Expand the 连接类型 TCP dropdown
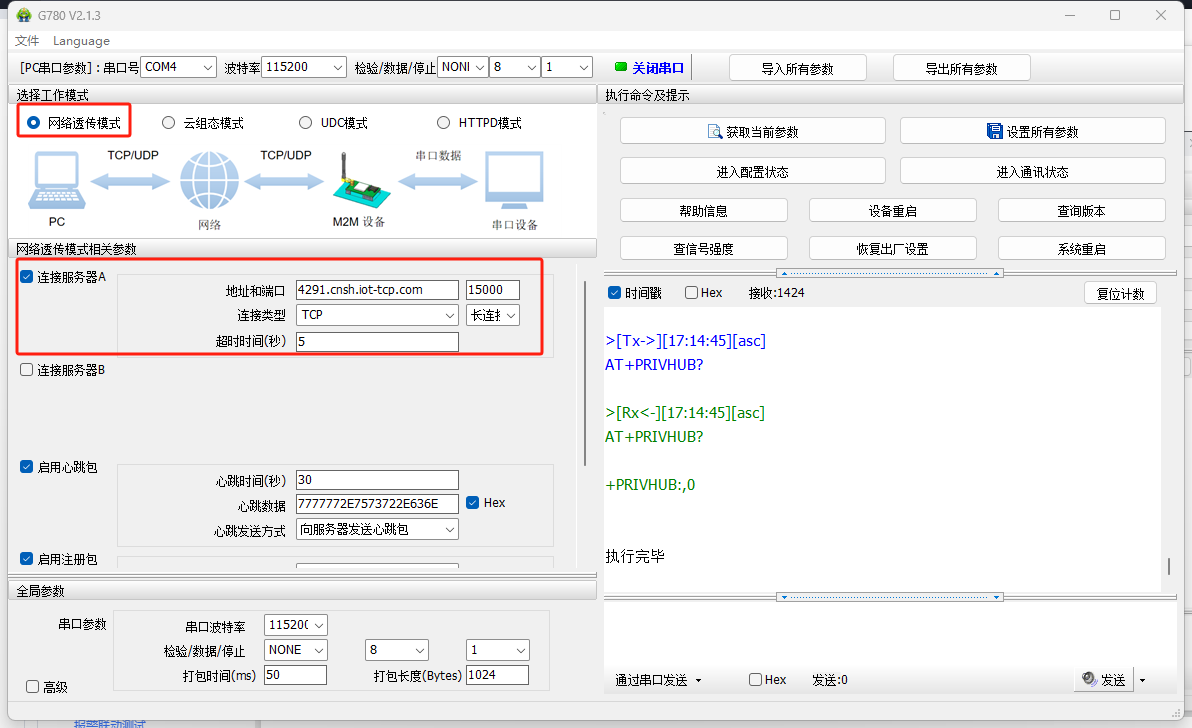This screenshot has height=728, width=1192. (x=377, y=315)
